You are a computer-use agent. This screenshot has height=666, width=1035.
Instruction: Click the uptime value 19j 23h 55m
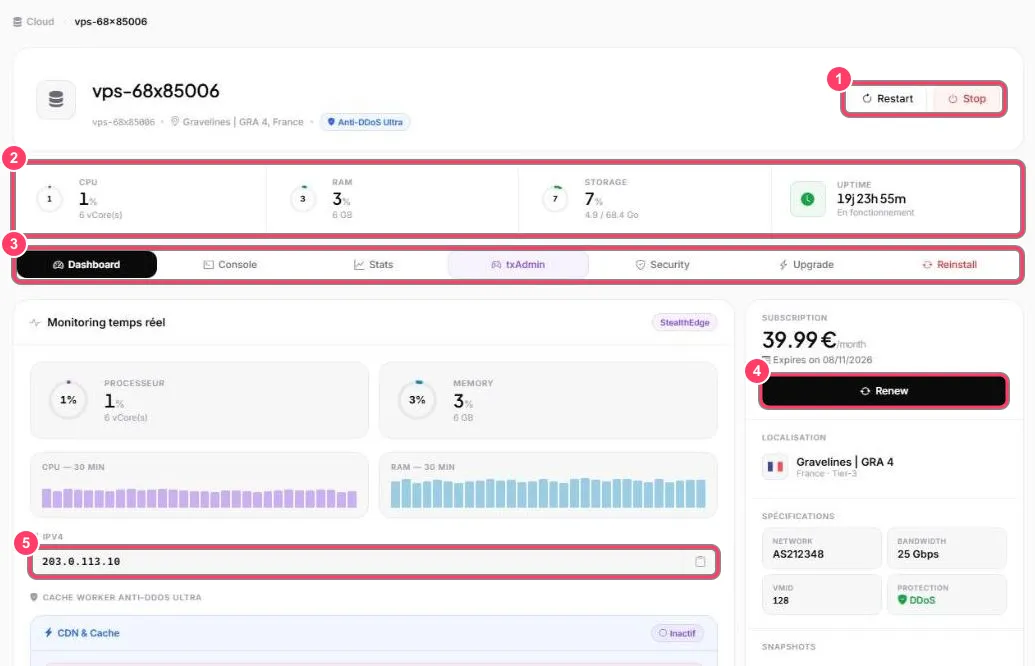[871, 199]
